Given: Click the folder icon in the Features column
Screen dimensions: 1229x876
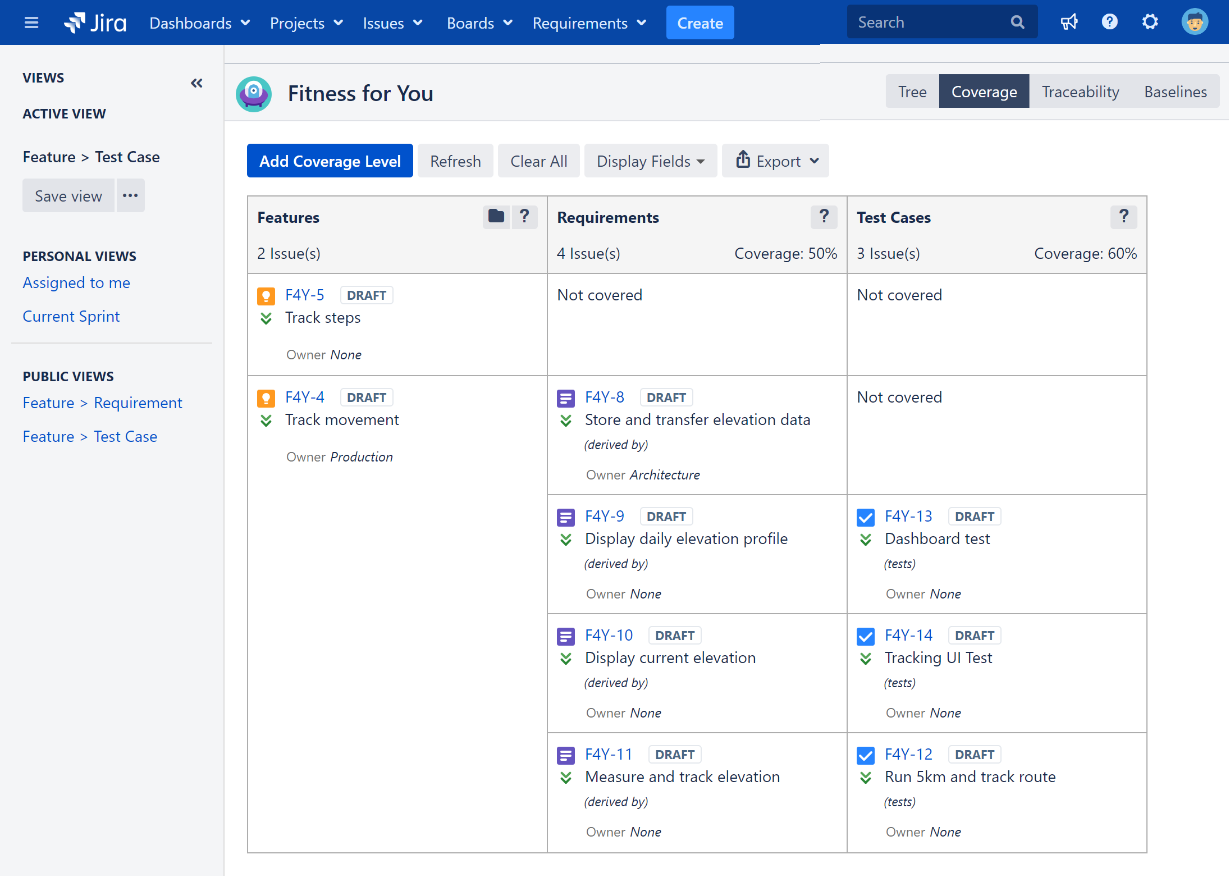Looking at the screenshot, I should (496, 217).
